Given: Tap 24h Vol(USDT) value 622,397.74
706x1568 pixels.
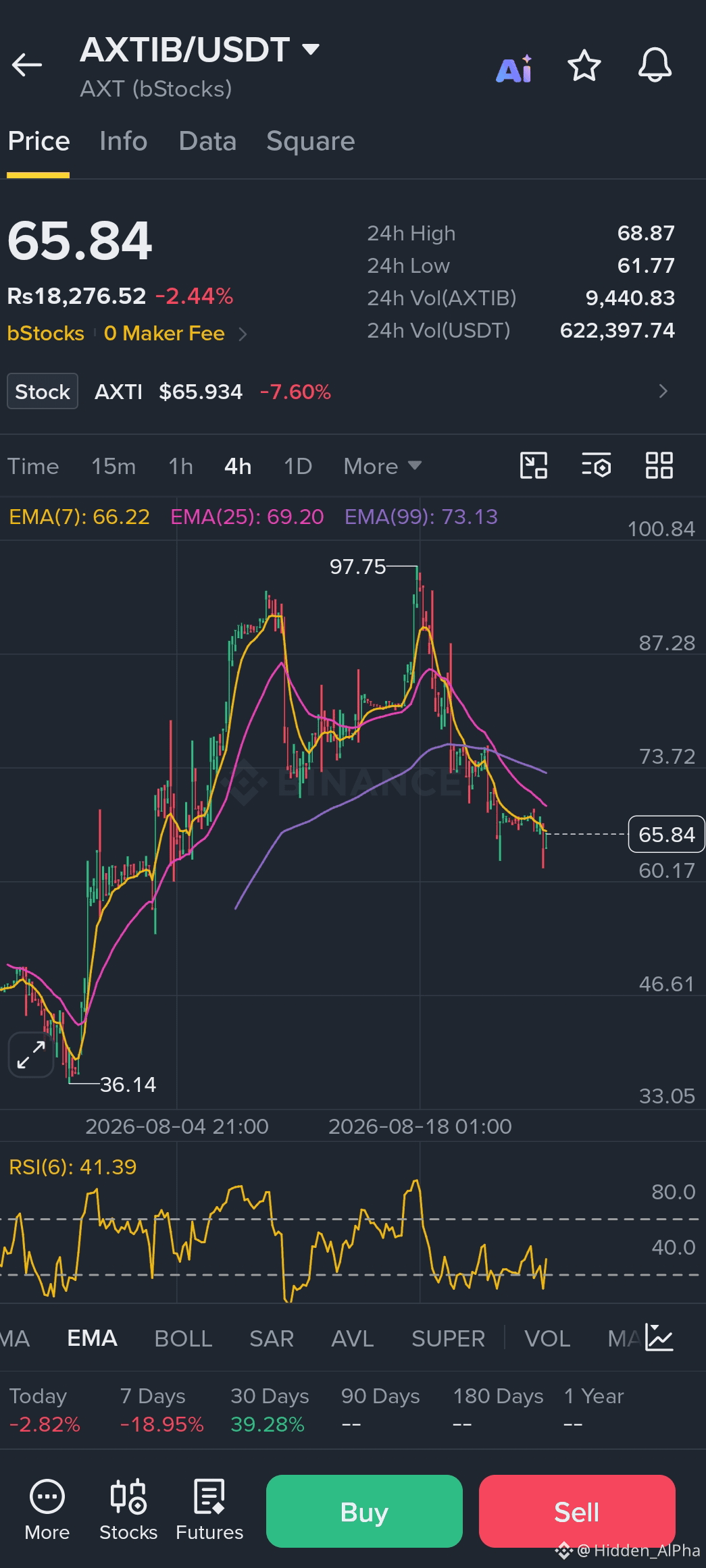Looking at the screenshot, I should click(617, 331).
